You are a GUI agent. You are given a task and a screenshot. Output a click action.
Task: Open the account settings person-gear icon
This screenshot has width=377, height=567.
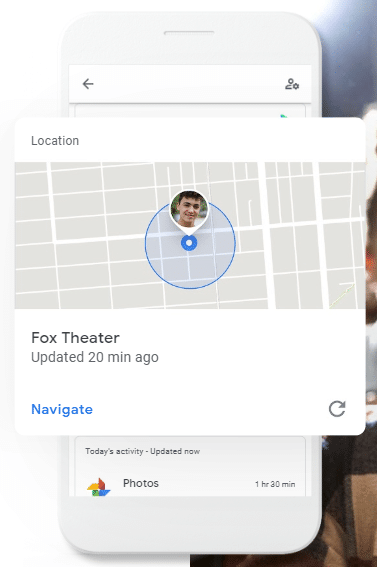[x=292, y=84]
